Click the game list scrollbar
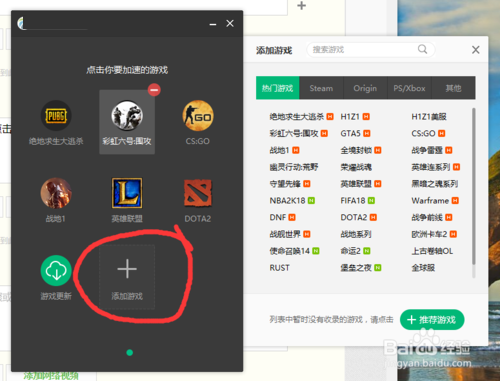Viewport: 500px width, 381px height. click(x=474, y=187)
